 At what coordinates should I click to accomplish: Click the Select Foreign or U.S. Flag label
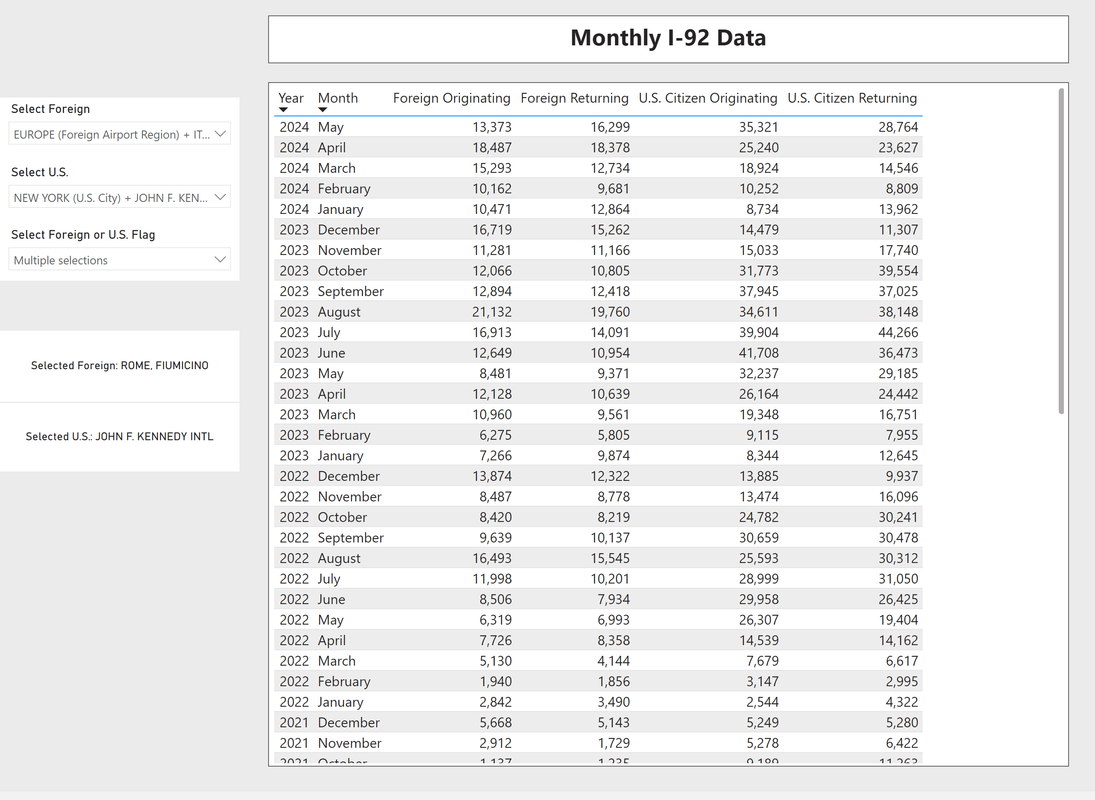83,235
